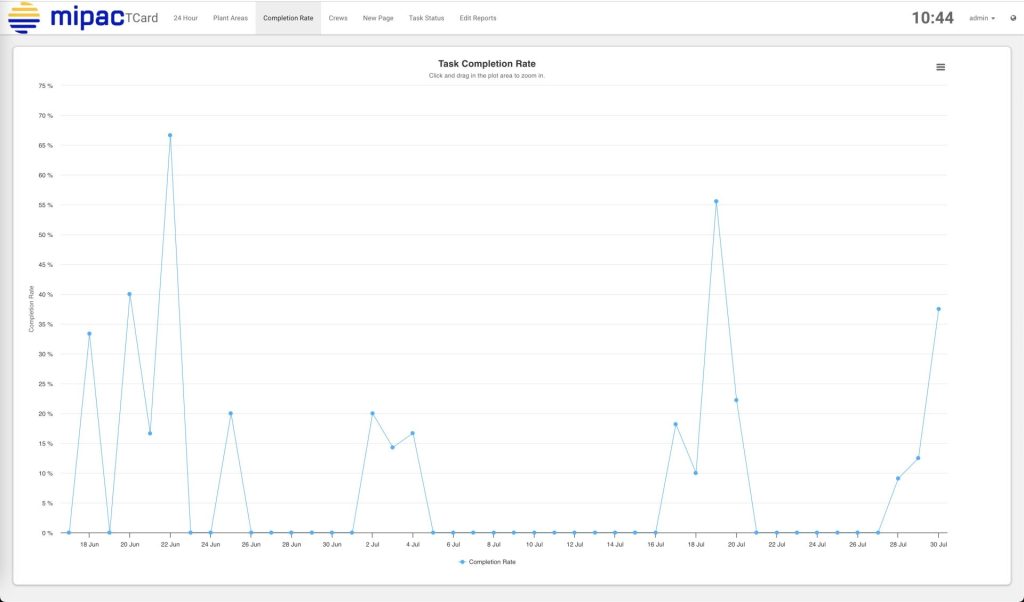Click the mipac TCard logo
The width and height of the screenshot is (1024, 602).
[x=80, y=17]
